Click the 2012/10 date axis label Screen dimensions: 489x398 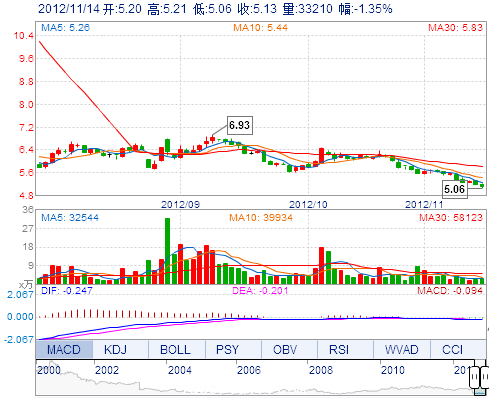tap(308, 204)
